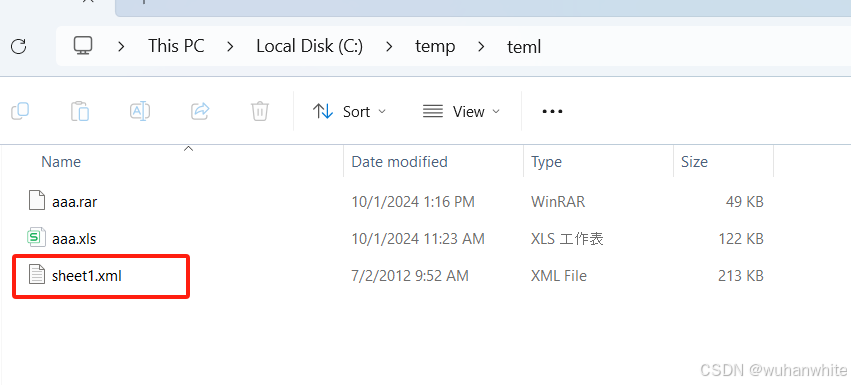This screenshot has width=851, height=385.
Task: Navigate to This PC in breadcrumb
Action: pos(176,46)
